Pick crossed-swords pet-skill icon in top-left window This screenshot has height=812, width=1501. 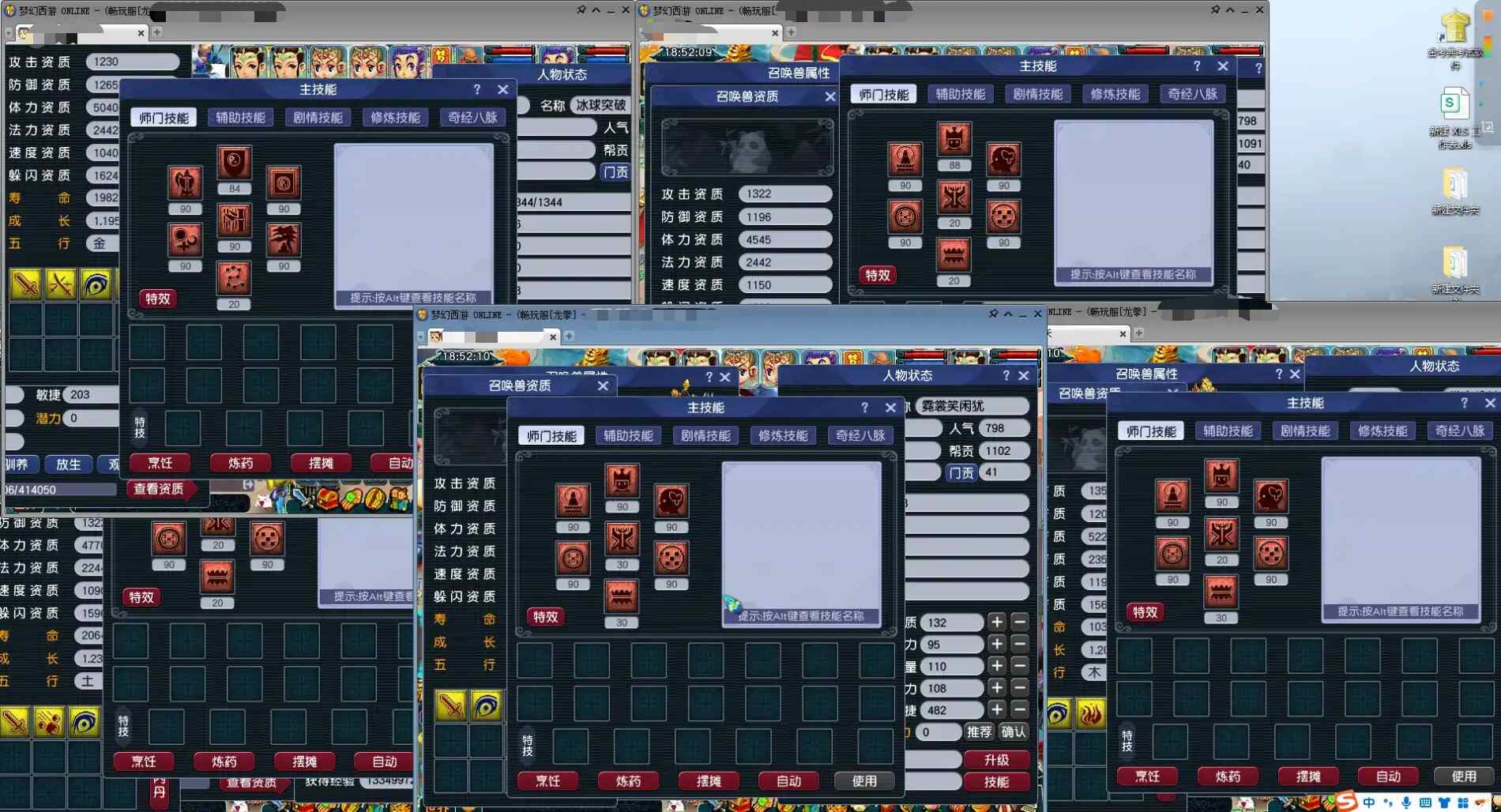(x=61, y=284)
